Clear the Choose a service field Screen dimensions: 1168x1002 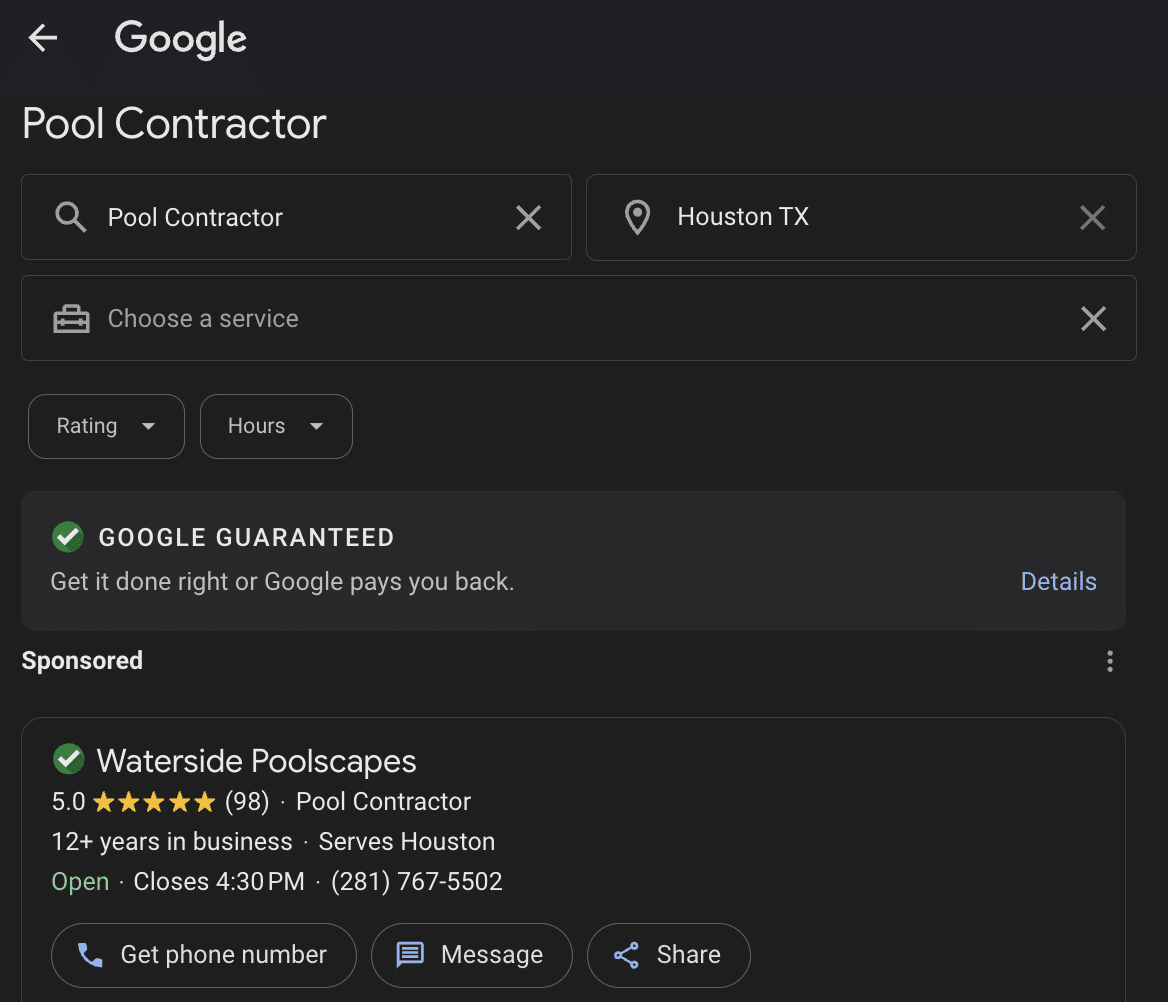pyautogui.click(x=1093, y=319)
